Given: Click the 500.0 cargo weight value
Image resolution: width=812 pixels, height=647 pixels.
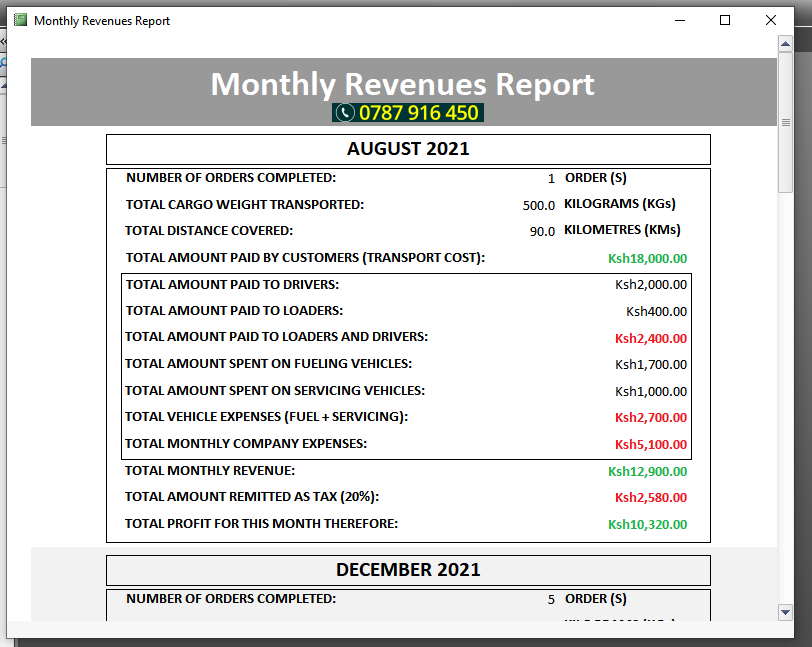Looking at the screenshot, I should [539, 206].
